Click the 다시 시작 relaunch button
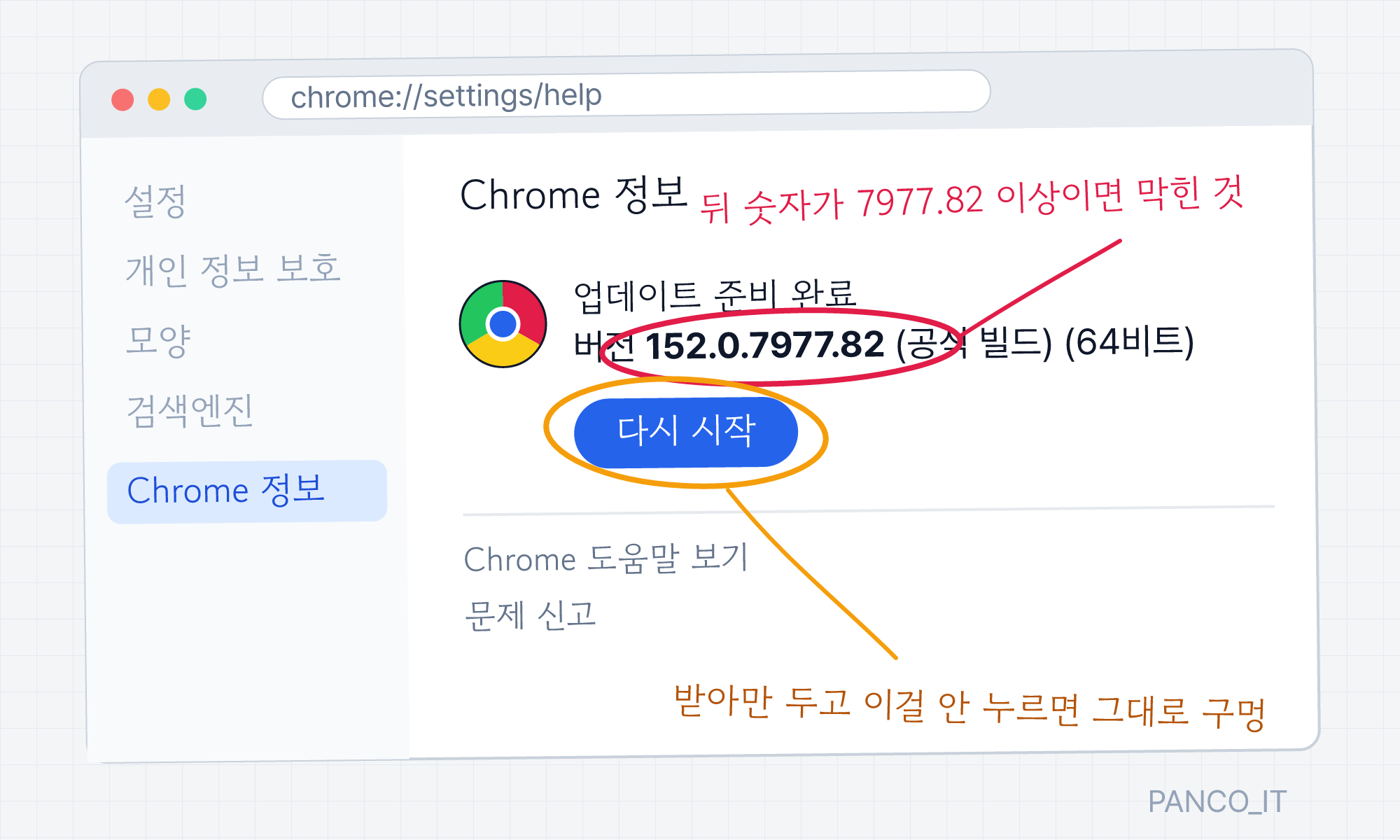 pos(686,432)
